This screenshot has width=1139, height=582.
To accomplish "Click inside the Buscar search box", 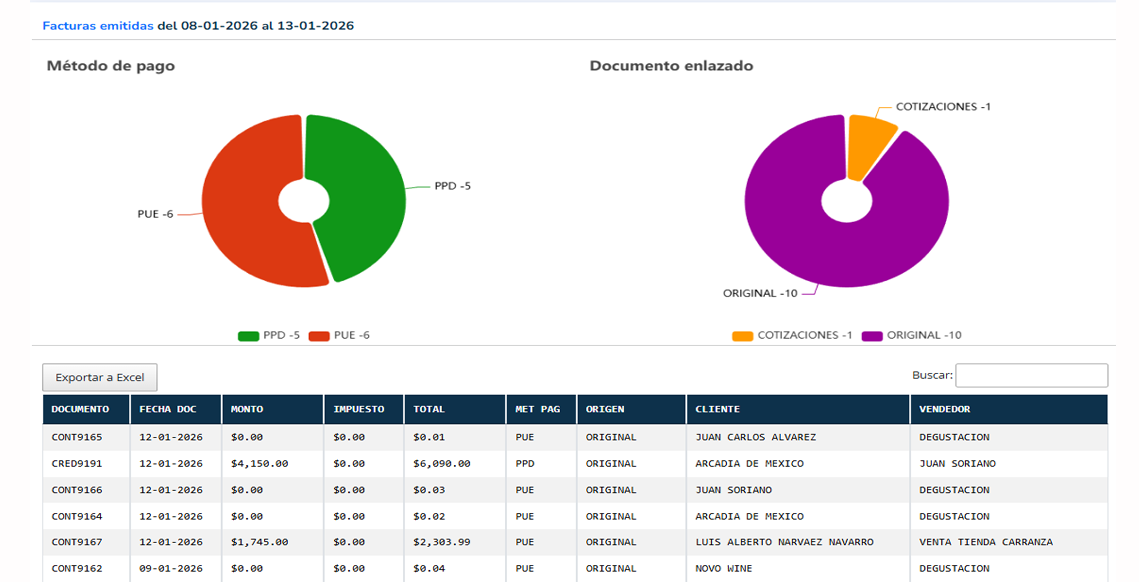I will point(1030,375).
